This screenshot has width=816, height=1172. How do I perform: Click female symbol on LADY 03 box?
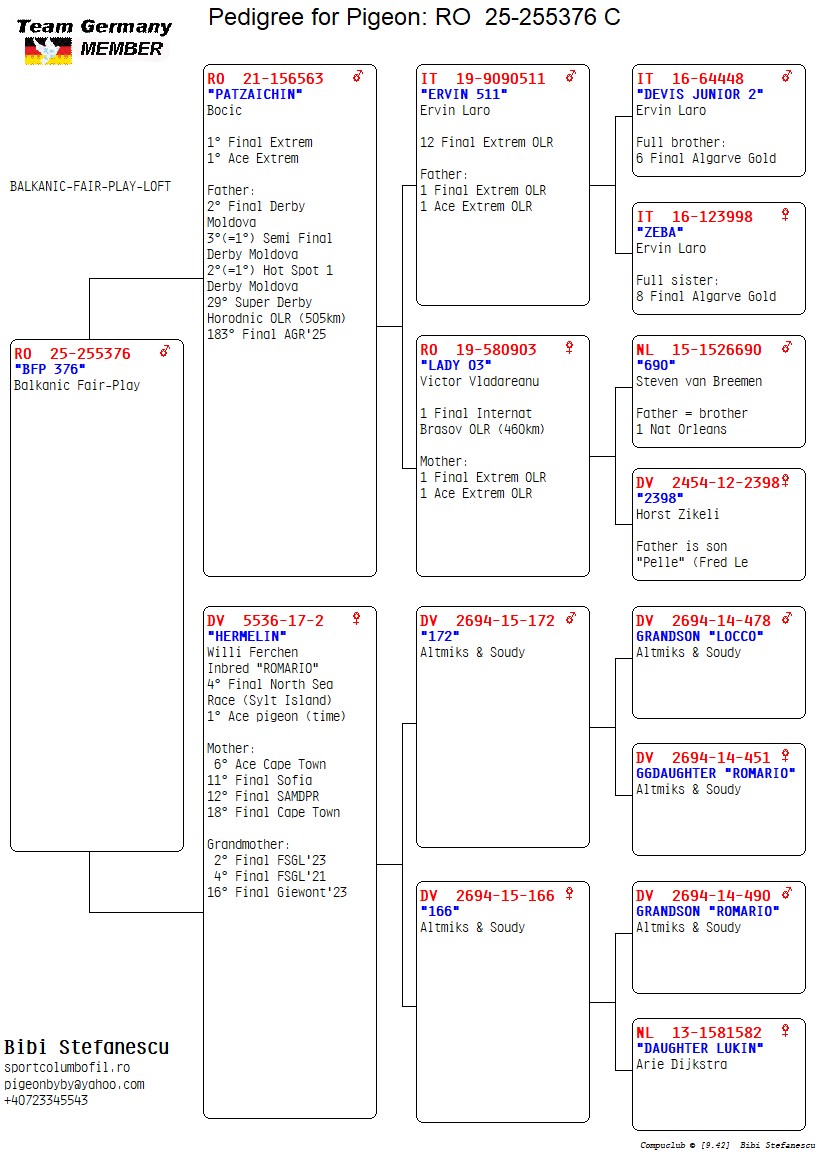569,348
